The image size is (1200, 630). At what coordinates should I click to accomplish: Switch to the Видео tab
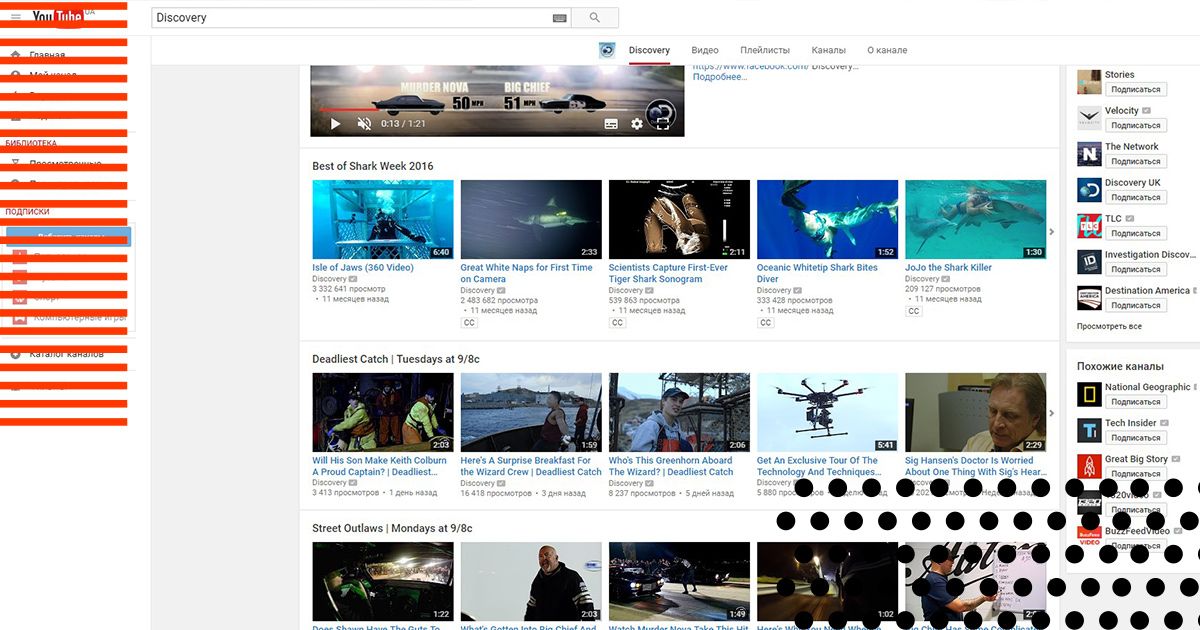click(705, 50)
